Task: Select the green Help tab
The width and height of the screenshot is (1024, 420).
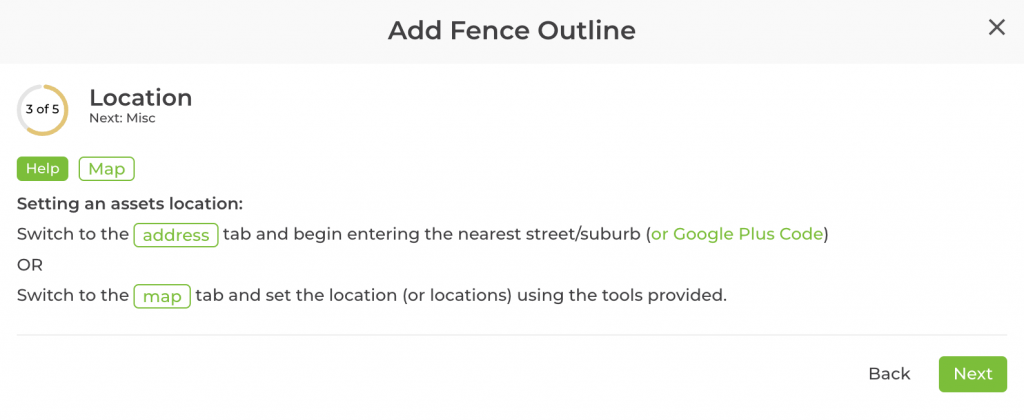Action: click(43, 169)
